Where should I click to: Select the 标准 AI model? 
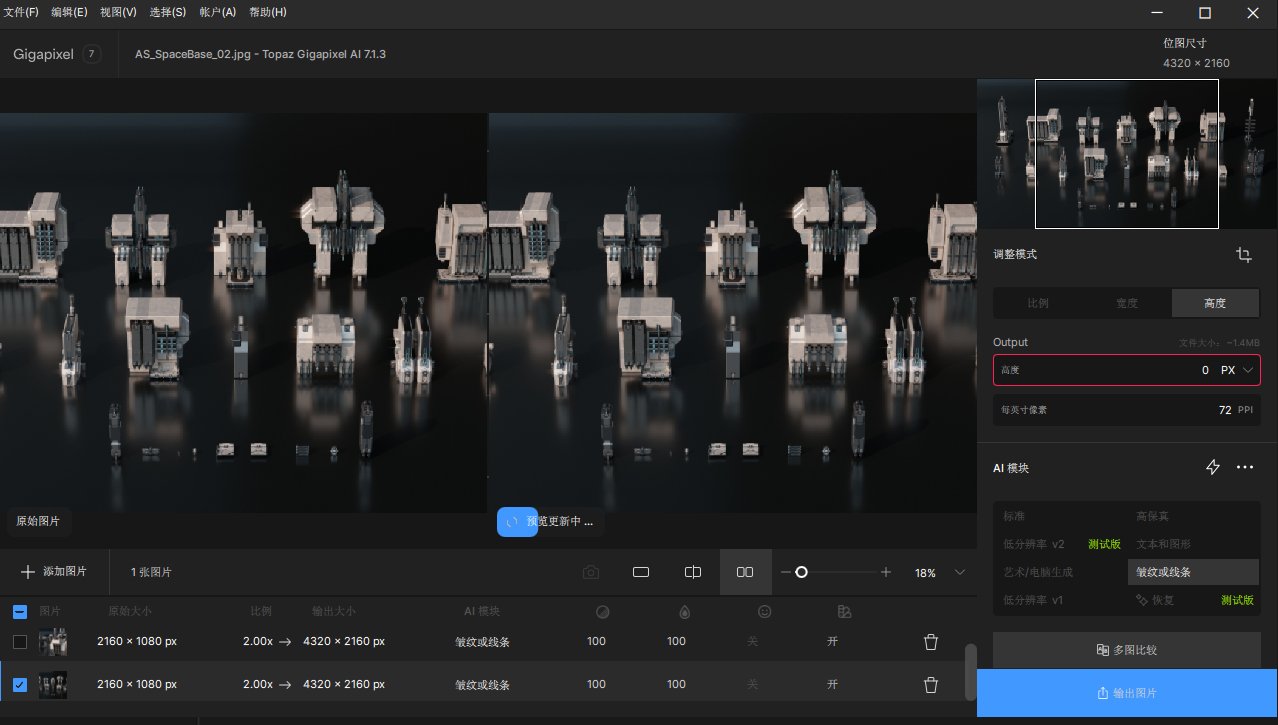click(1013, 516)
